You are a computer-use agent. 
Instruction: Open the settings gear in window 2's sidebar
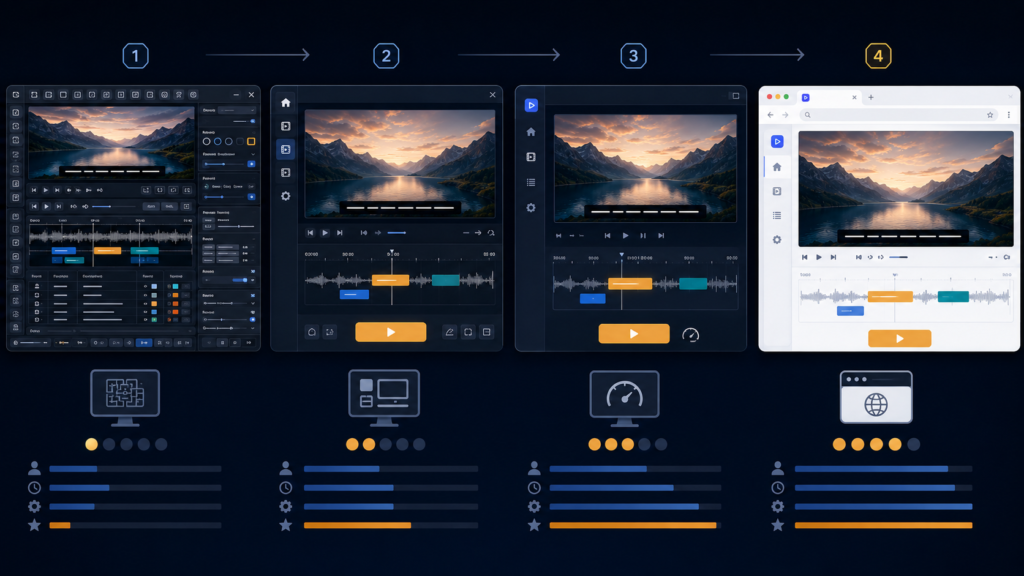[x=285, y=196]
